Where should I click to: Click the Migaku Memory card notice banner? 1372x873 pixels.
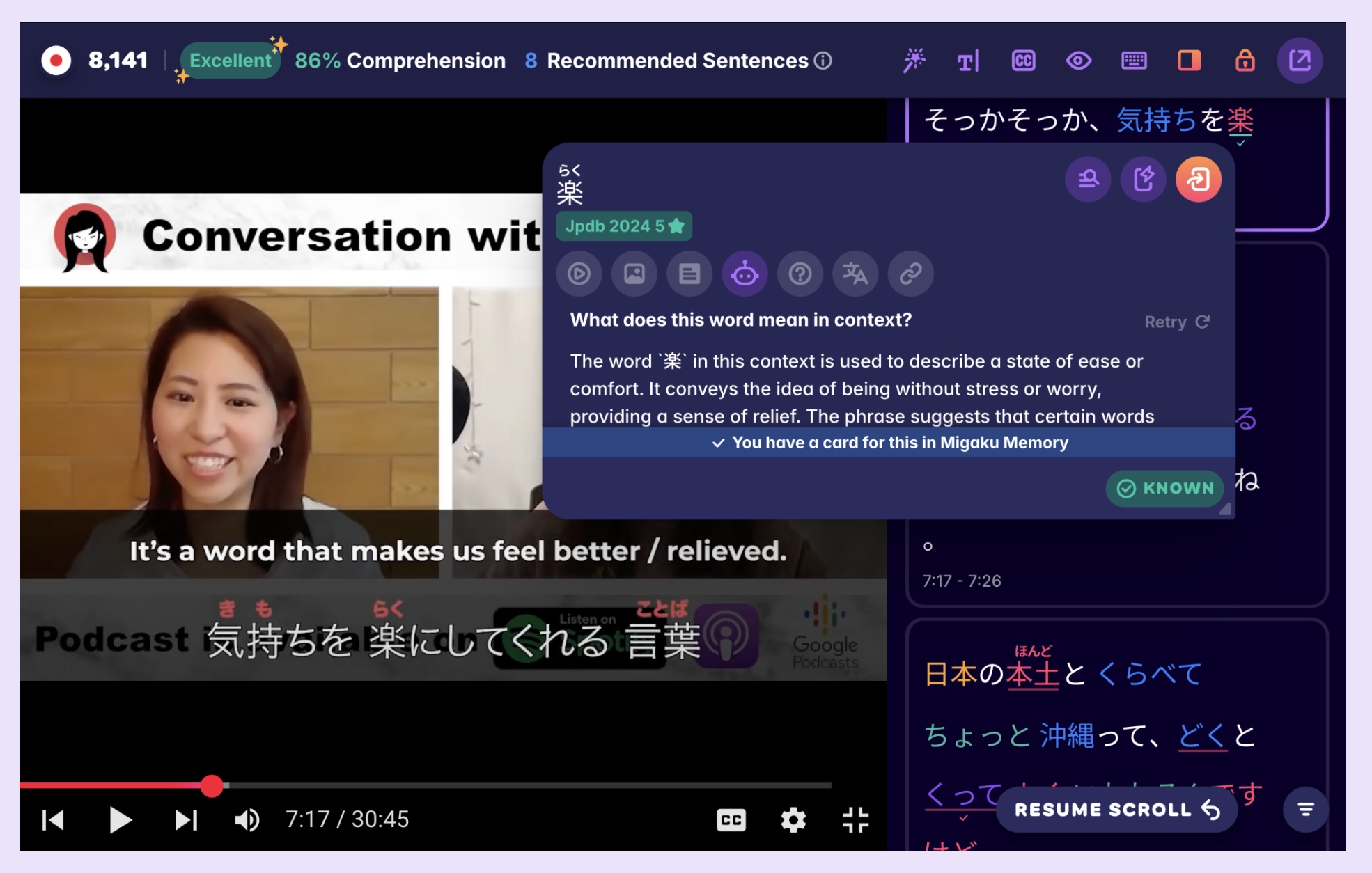[889, 443]
